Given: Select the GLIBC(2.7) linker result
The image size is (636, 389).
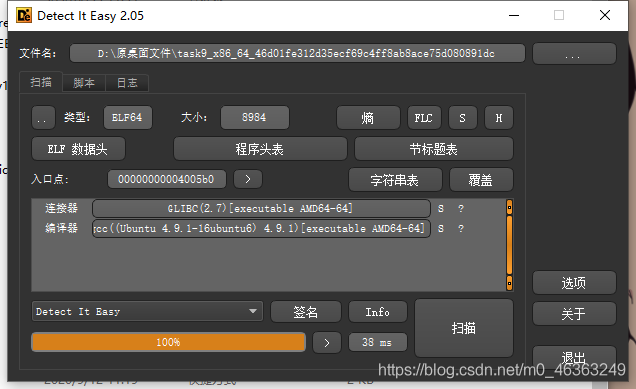Looking at the screenshot, I should point(261,208).
